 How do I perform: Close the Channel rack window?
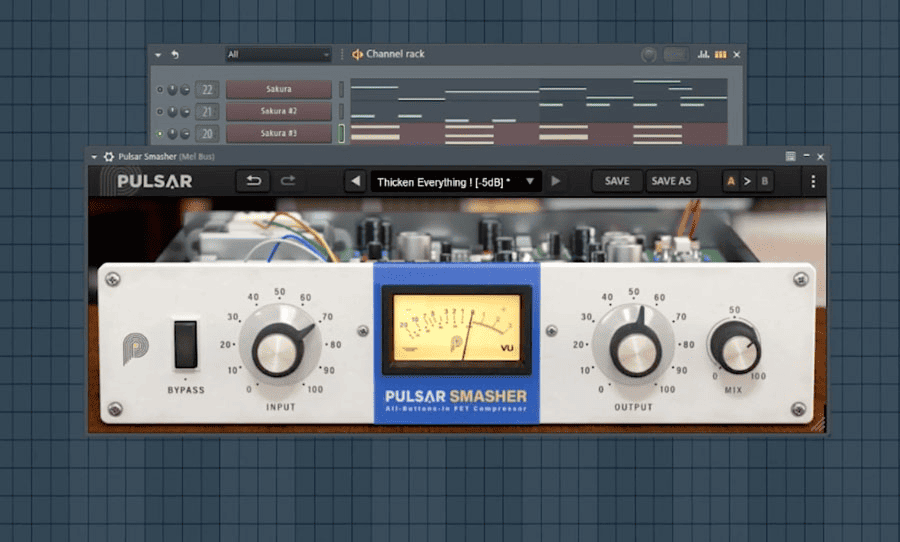737,55
